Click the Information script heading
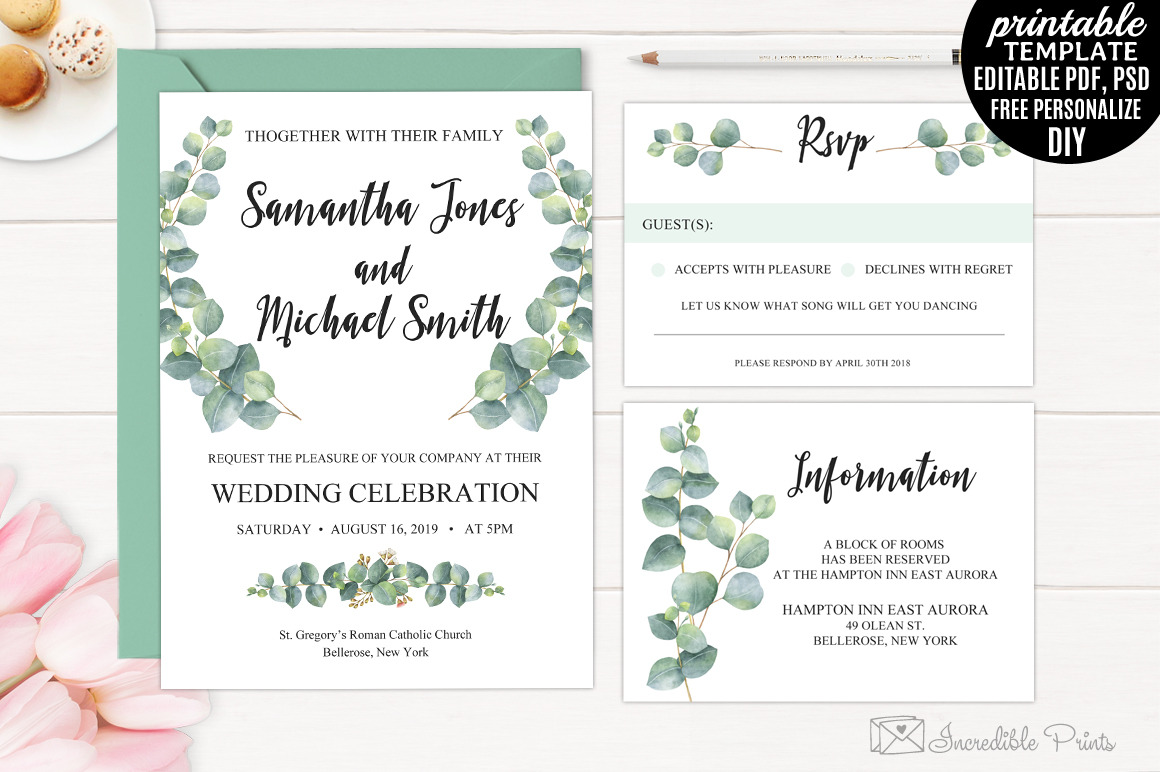 tap(880, 476)
